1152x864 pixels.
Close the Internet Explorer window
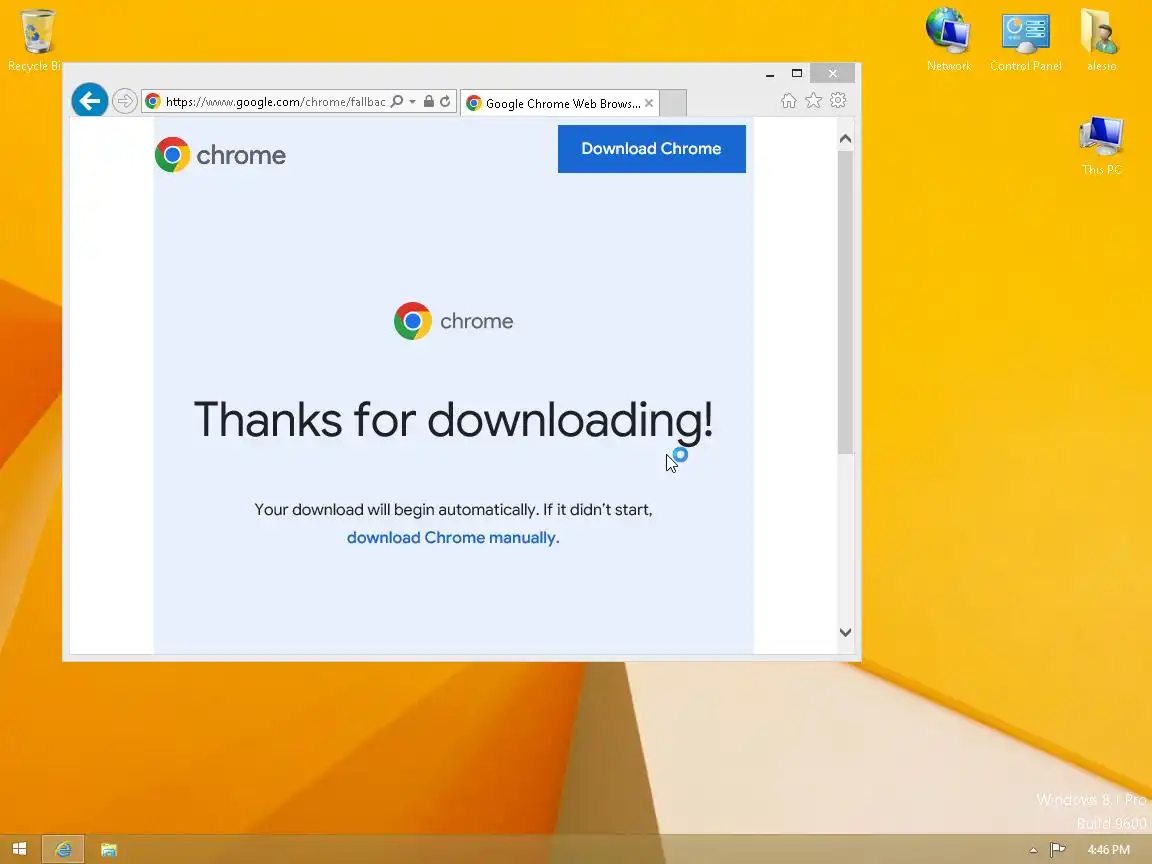[x=832, y=73]
